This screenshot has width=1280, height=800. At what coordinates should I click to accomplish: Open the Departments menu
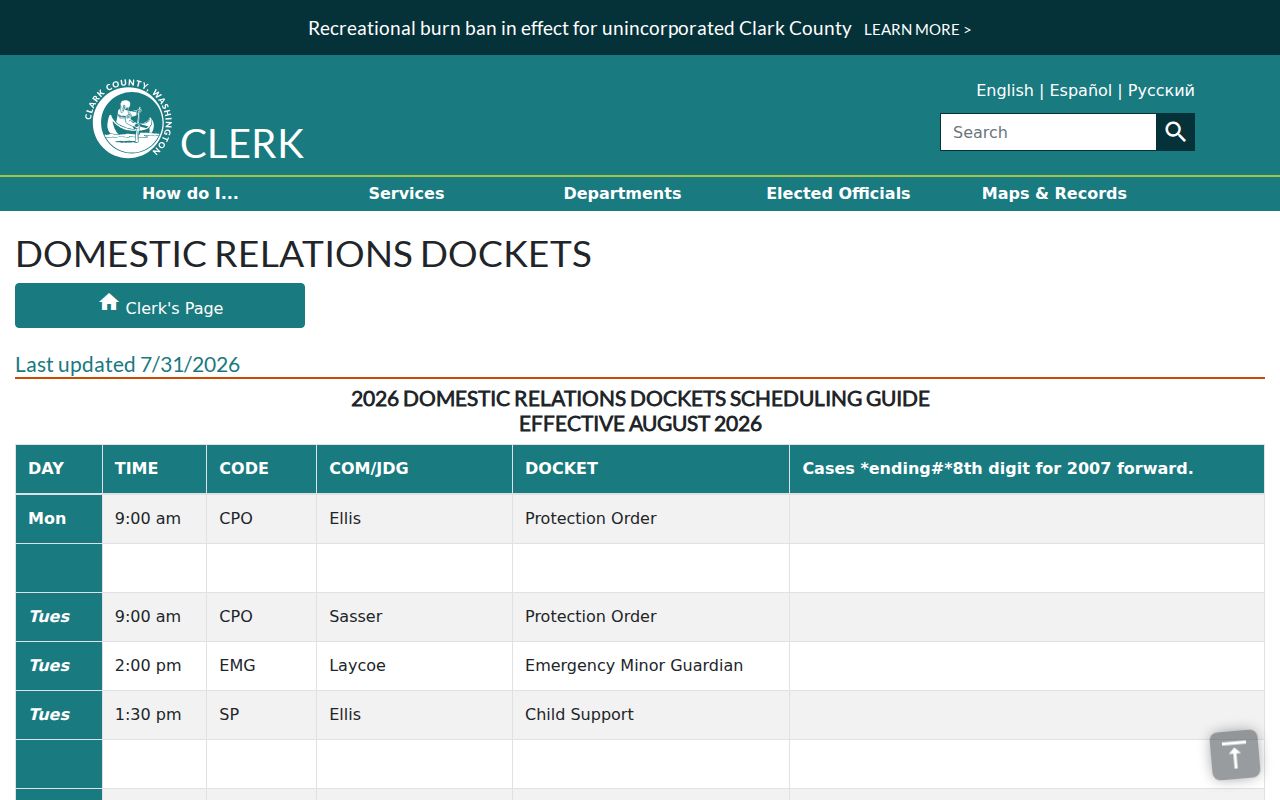click(x=622, y=194)
